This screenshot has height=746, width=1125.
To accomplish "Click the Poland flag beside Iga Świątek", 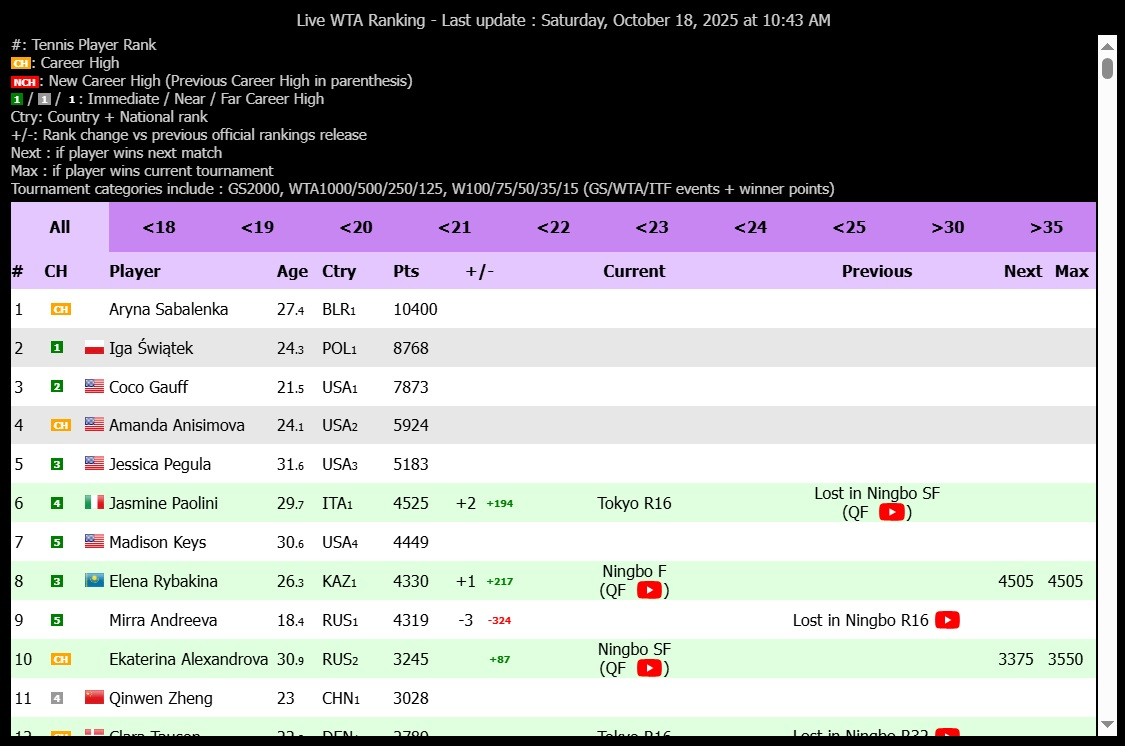I will pos(95,348).
